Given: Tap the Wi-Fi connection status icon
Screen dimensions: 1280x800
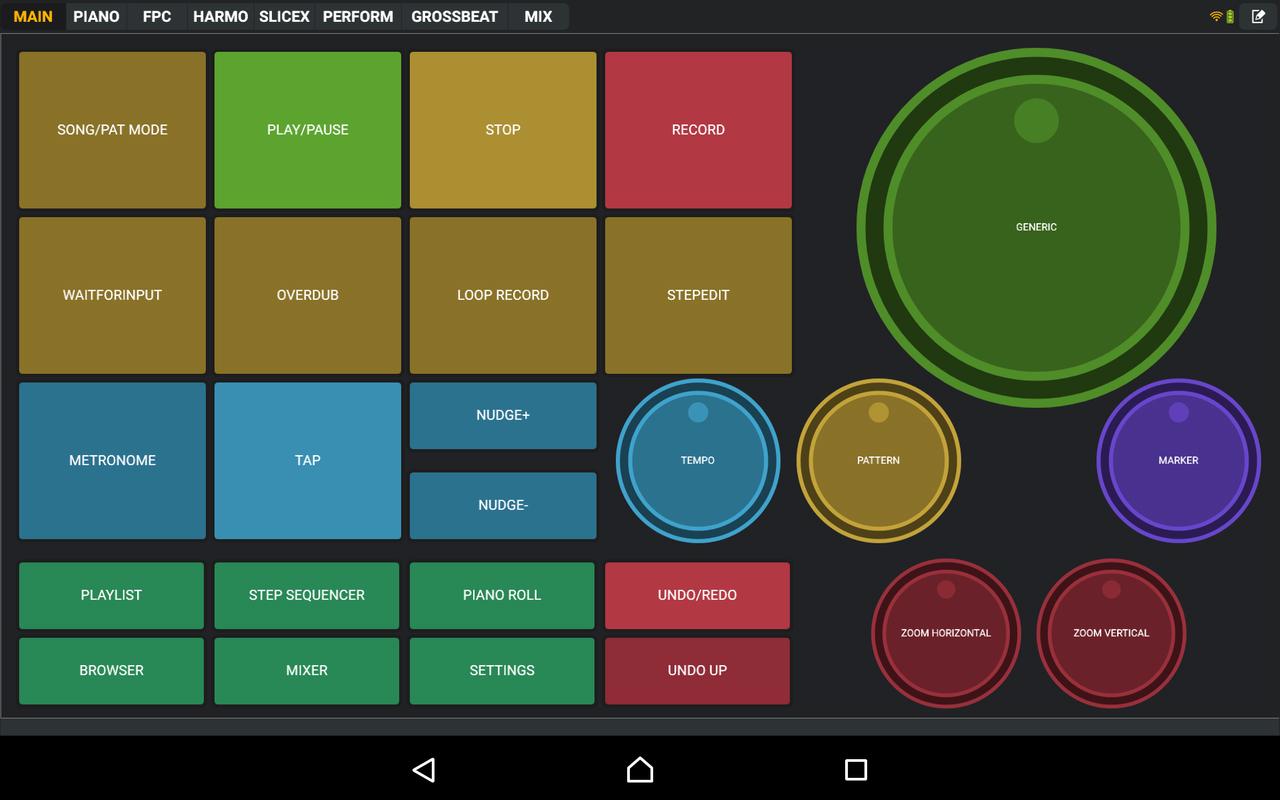Looking at the screenshot, I should coord(1216,16).
